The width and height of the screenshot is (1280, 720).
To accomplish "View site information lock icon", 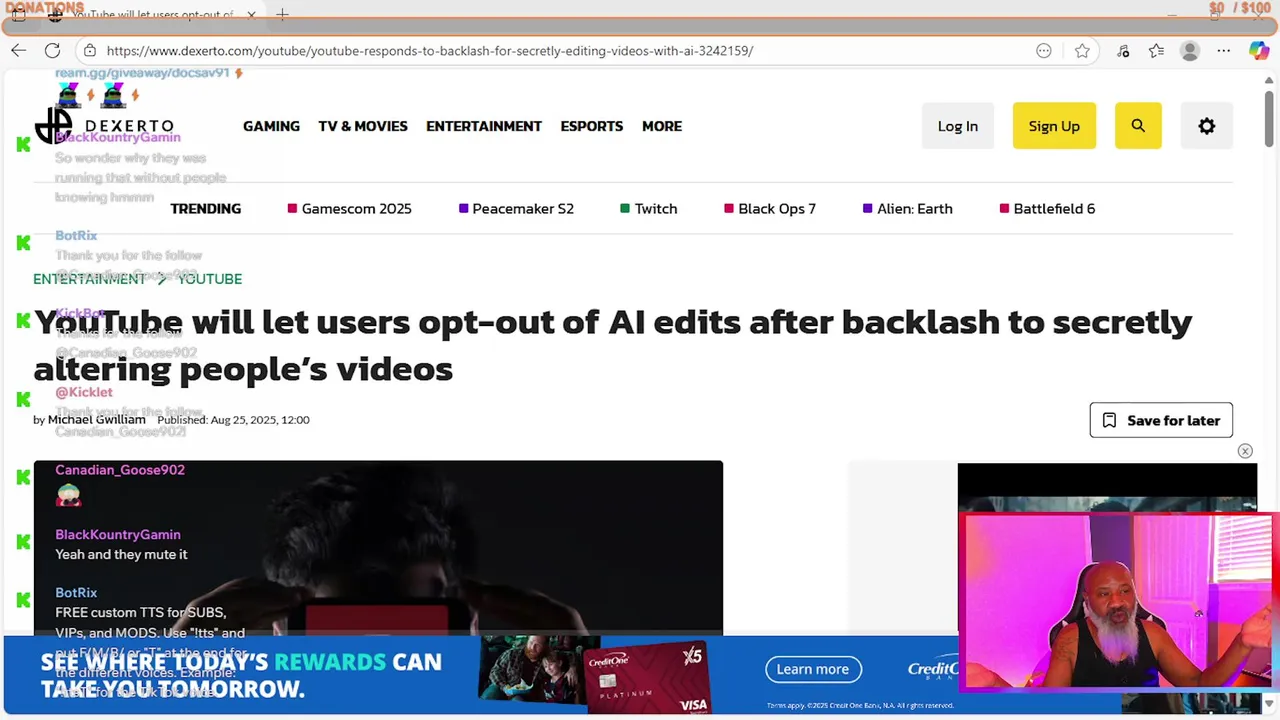I will click(x=90, y=50).
